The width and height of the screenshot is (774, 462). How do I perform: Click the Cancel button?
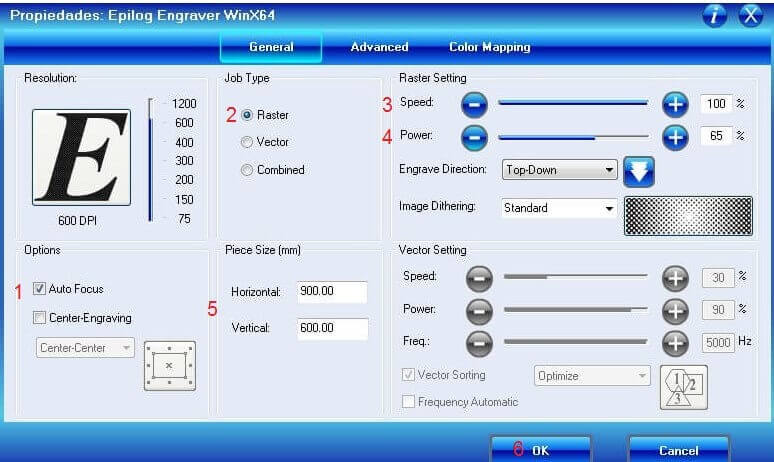(679, 450)
